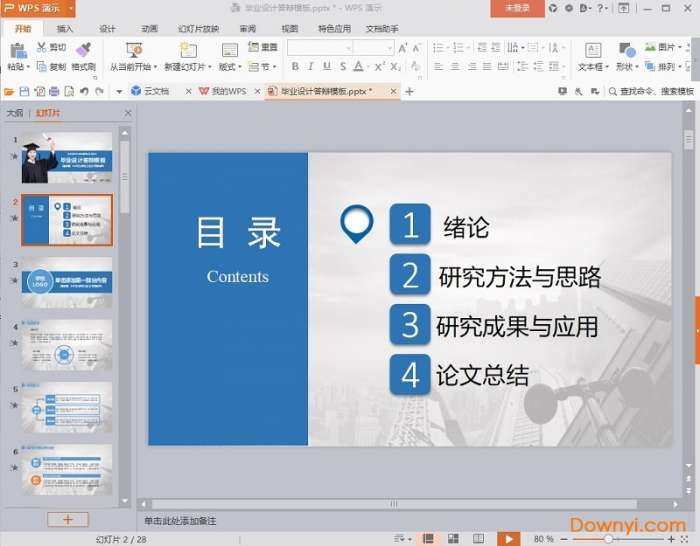Viewport: 700px width, 546px height.
Task: Click the notes area to add notes
Action: pos(180,521)
